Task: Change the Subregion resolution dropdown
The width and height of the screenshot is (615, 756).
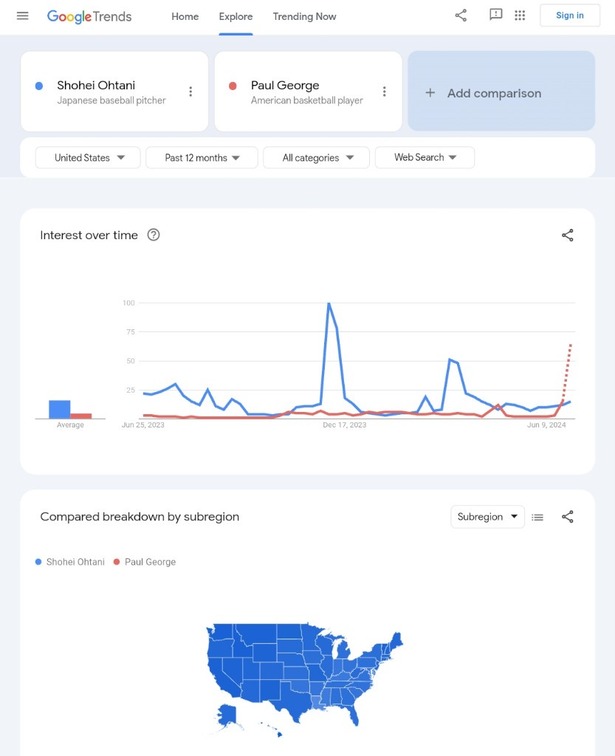Action: coord(487,517)
